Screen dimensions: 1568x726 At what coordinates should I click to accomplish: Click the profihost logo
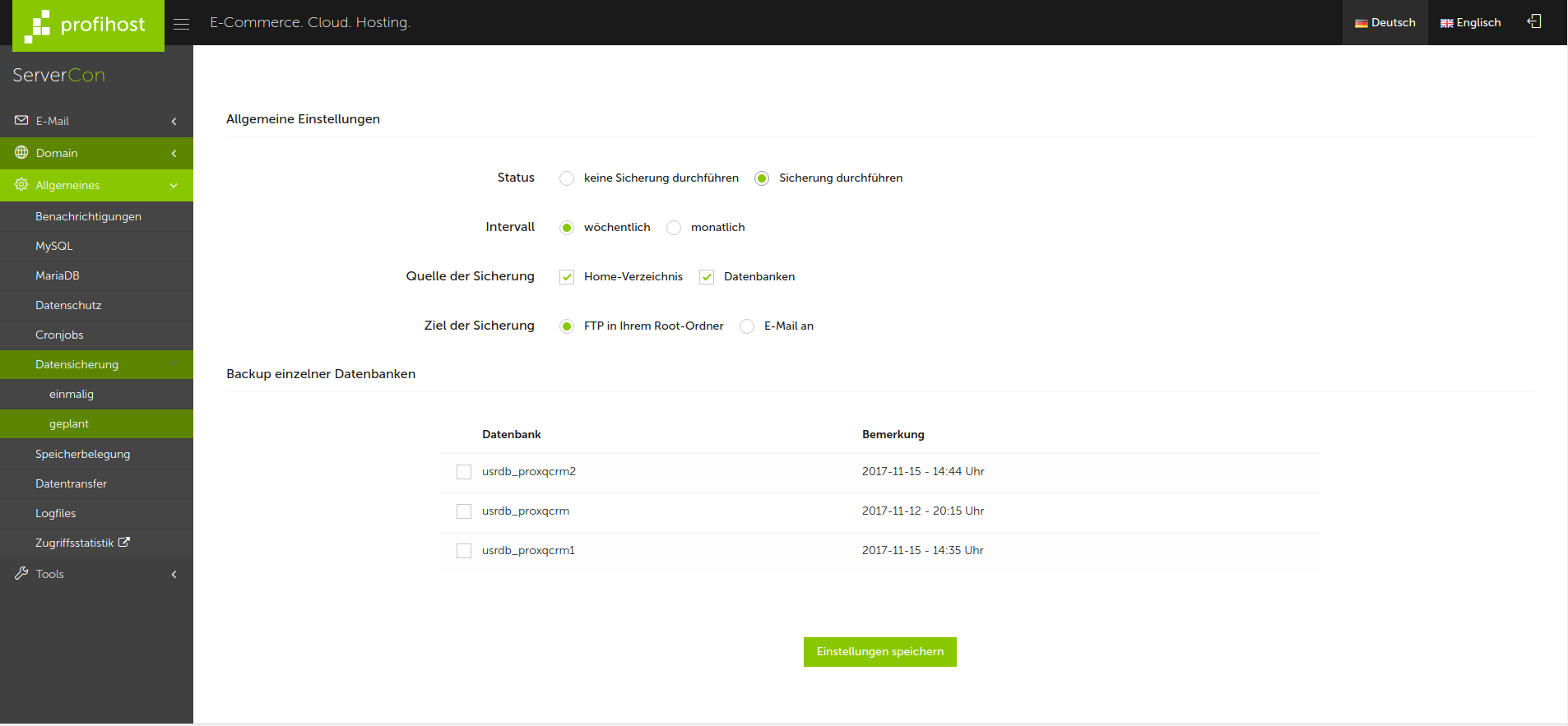coord(87,25)
